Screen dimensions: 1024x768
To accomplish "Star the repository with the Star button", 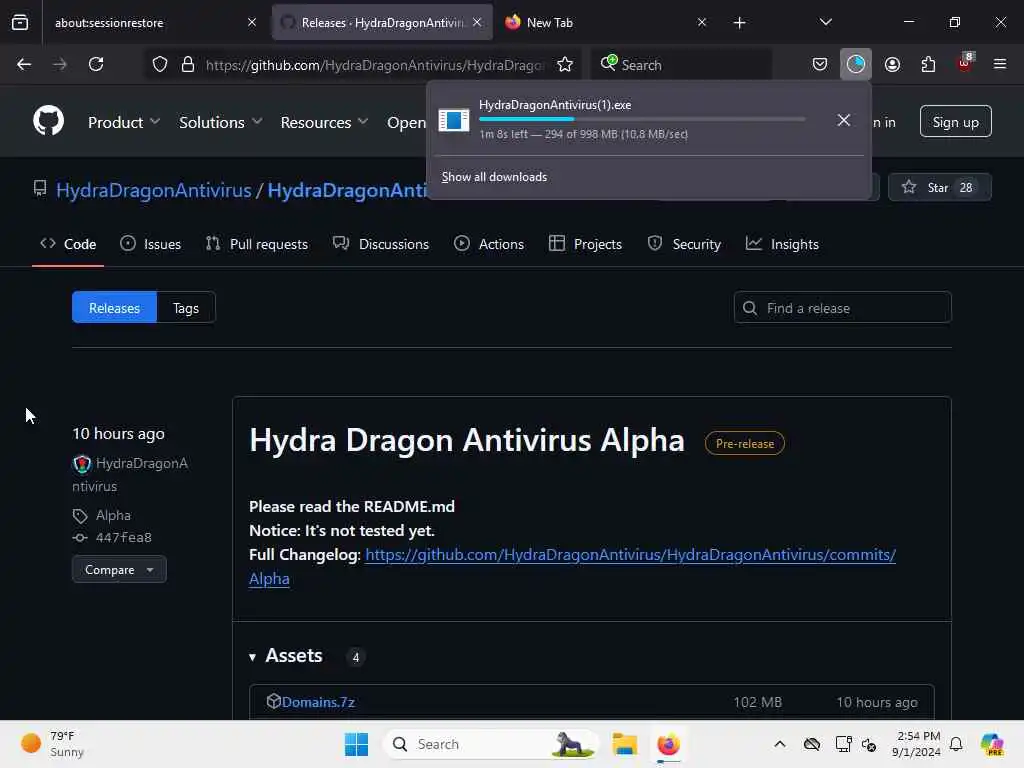I will [939, 188].
